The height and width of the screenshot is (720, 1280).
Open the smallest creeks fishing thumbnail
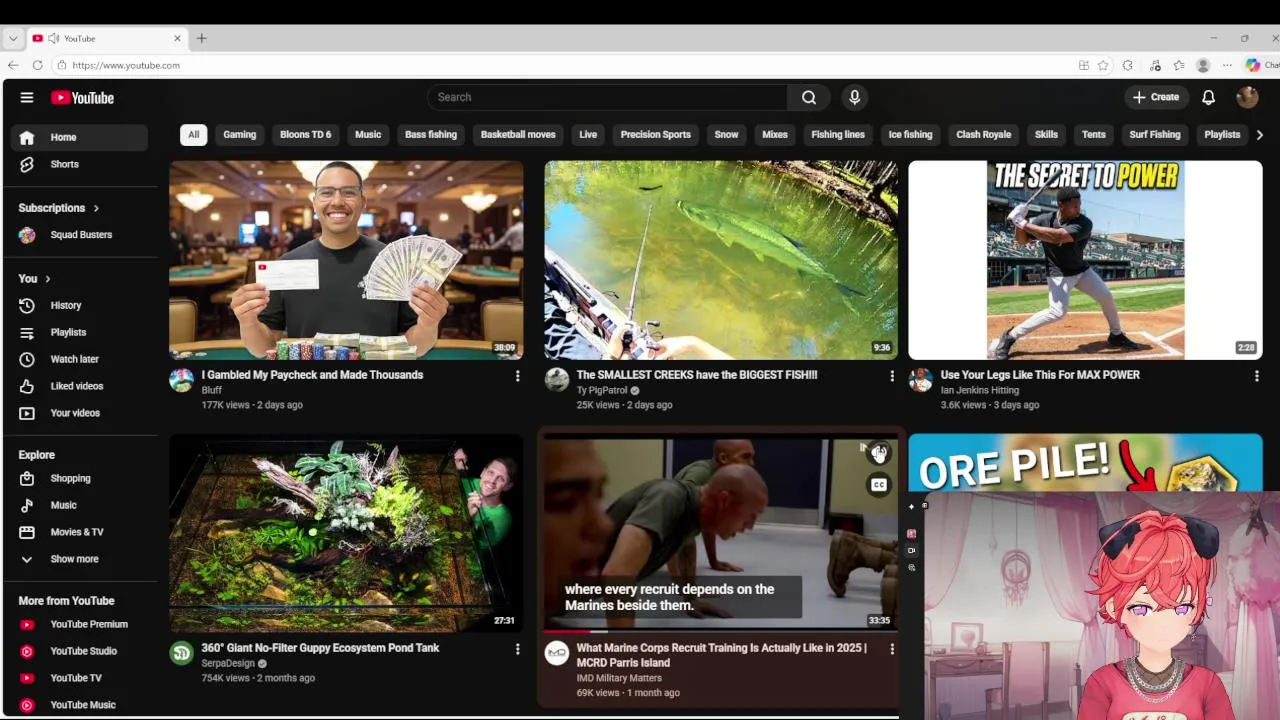tap(721, 260)
